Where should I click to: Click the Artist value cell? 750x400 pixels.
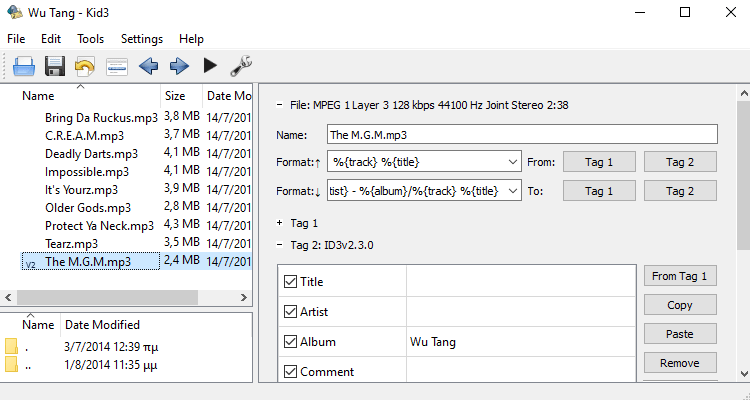click(521, 311)
